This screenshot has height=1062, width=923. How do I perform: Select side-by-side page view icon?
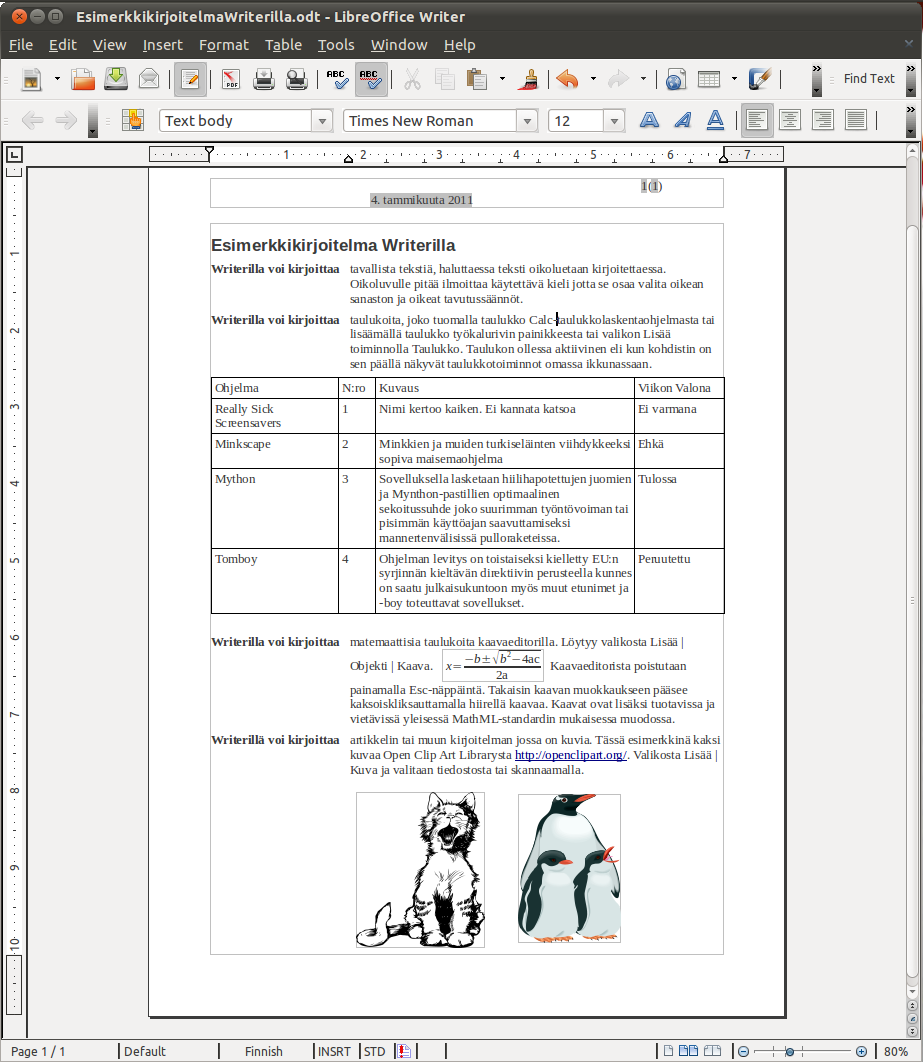(688, 1051)
